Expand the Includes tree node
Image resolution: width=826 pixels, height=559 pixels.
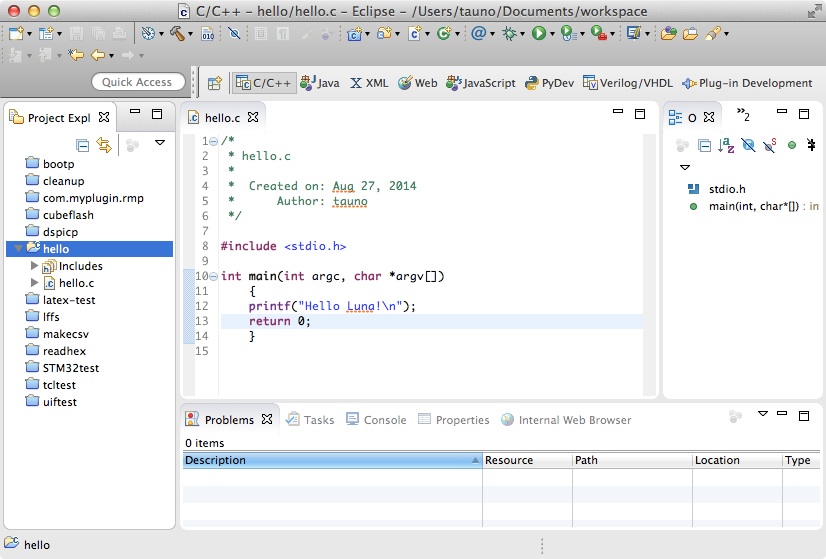click(x=35, y=266)
